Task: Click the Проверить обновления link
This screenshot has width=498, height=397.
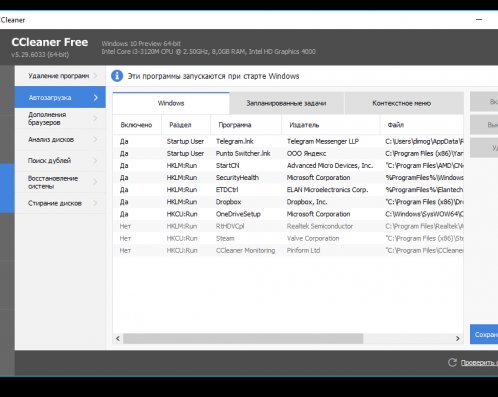Action: (479, 363)
